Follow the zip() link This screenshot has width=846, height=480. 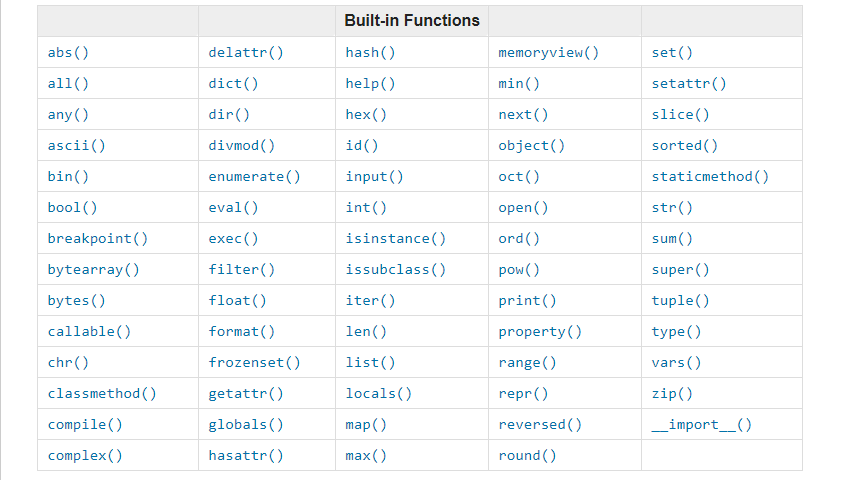672,394
